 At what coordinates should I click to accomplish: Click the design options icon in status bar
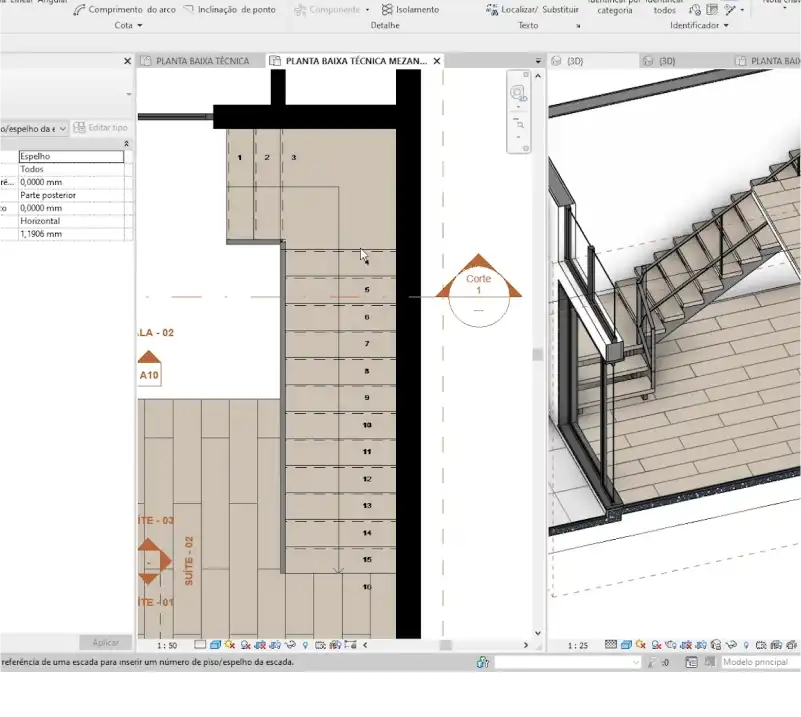click(691, 662)
